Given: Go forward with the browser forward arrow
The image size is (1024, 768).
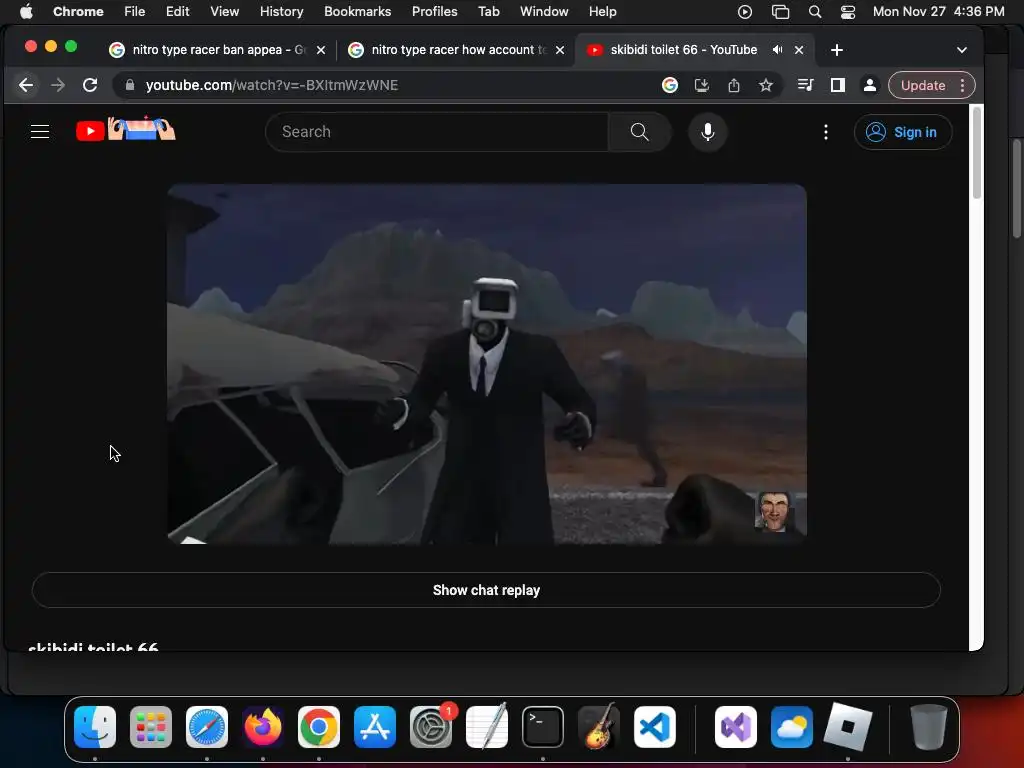Looking at the screenshot, I should pyautogui.click(x=57, y=85).
